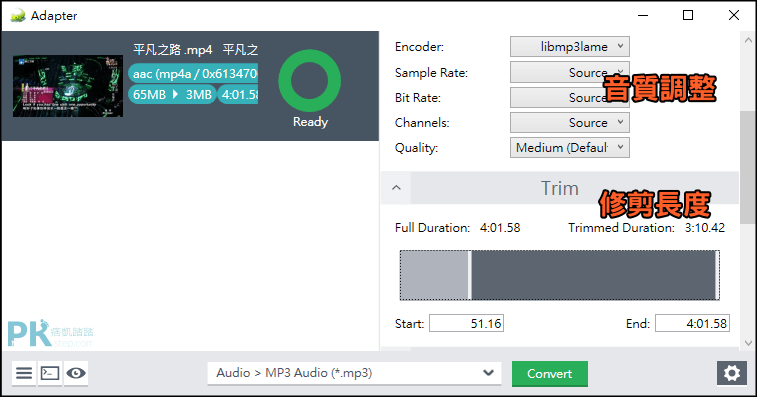This screenshot has height=397, width=757.
Task: Click the scrollbar down arrow
Action: tap(748, 343)
